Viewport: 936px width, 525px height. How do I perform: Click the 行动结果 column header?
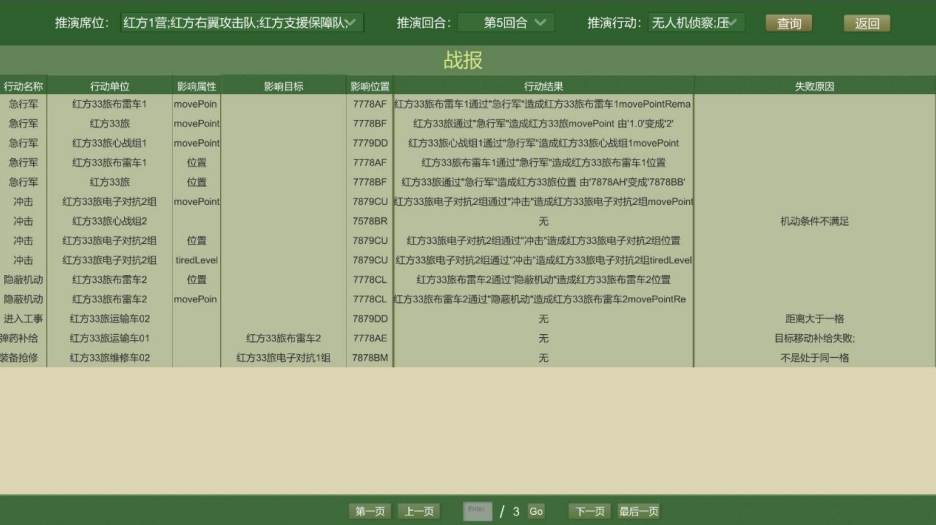(543, 86)
